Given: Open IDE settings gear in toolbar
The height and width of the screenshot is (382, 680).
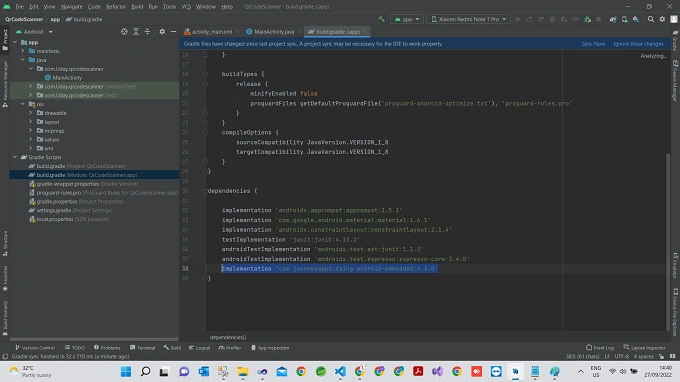Looking at the screenshot, I should tap(662, 19).
